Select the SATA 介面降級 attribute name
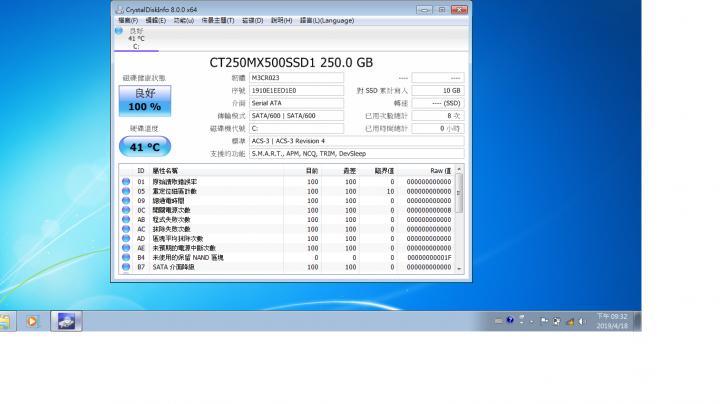Viewport: 720px width, 404px height. point(174,267)
